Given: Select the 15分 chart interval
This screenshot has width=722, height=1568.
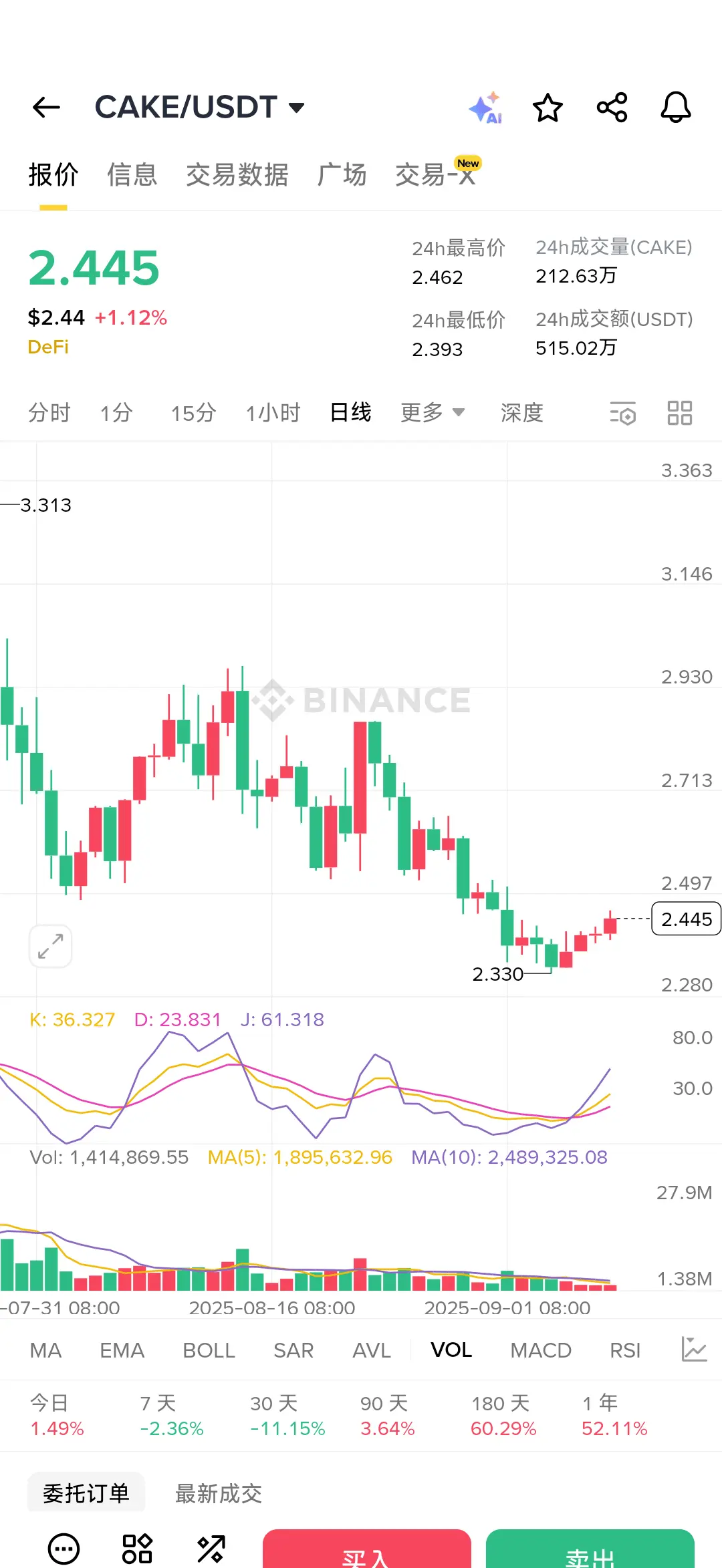Looking at the screenshot, I should click(193, 413).
